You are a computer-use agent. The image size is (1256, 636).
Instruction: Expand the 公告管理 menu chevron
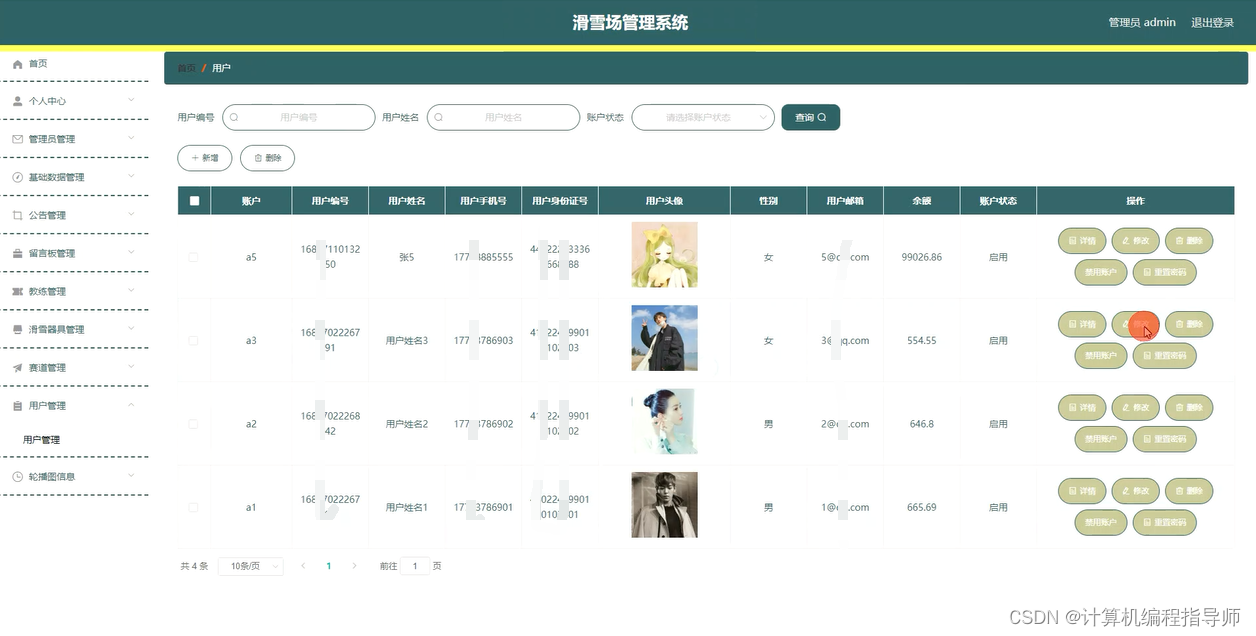coord(131,214)
